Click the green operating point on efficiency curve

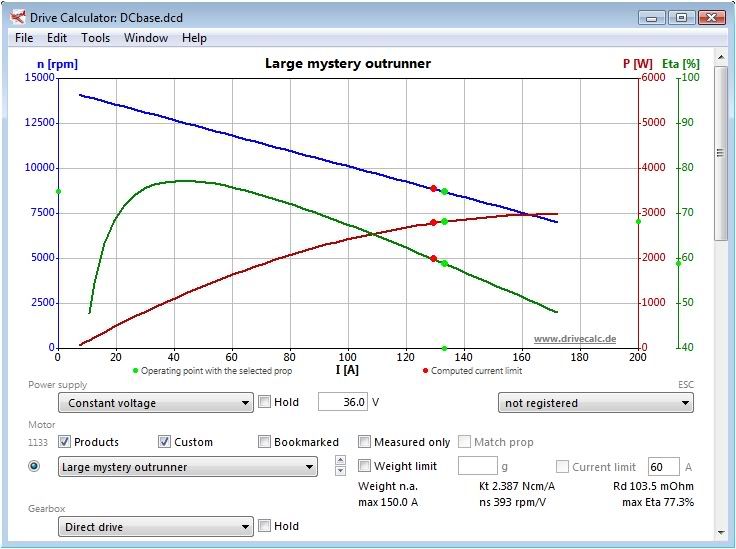444,264
